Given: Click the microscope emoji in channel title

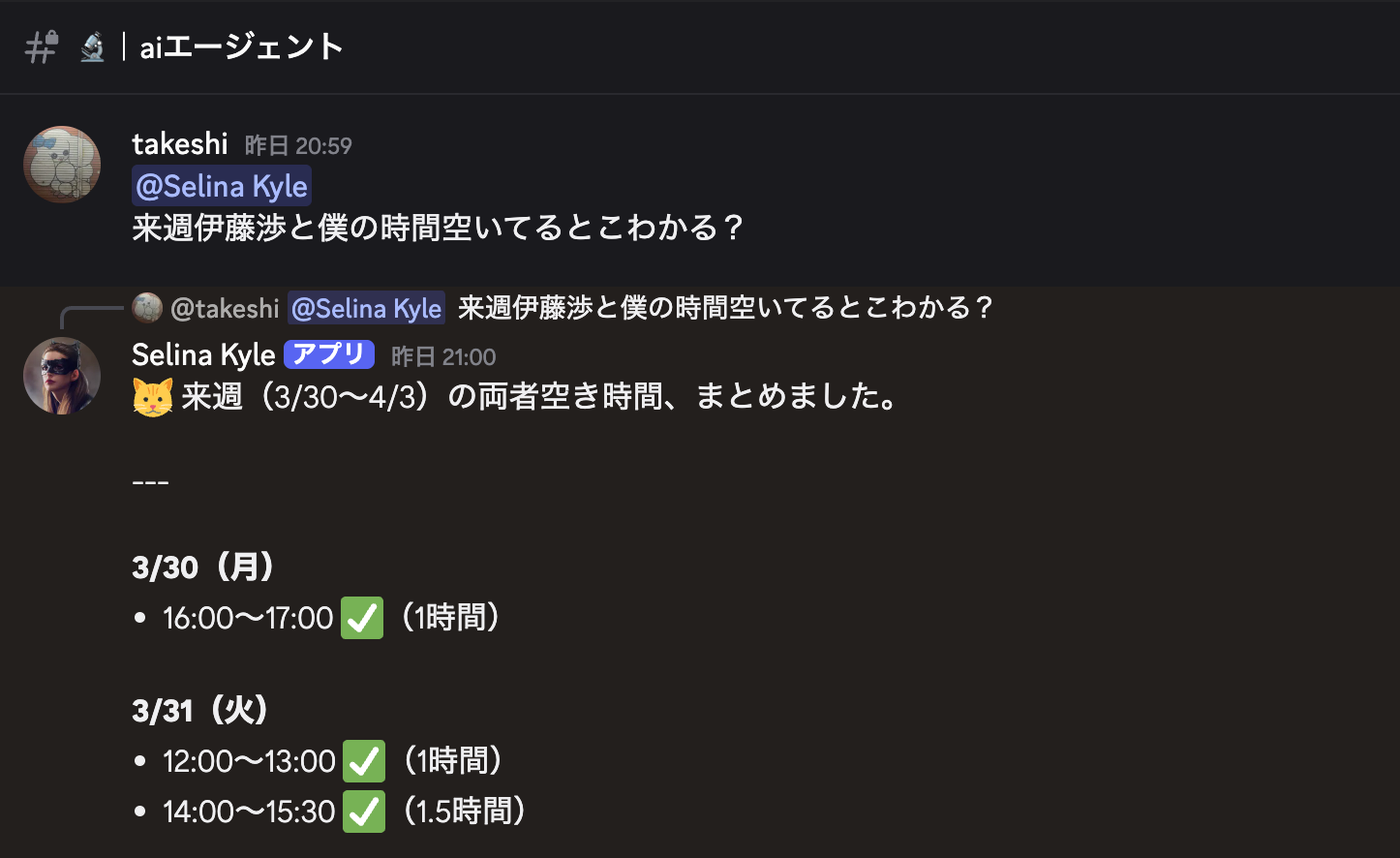Looking at the screenshot, I should tap(92, 46).
